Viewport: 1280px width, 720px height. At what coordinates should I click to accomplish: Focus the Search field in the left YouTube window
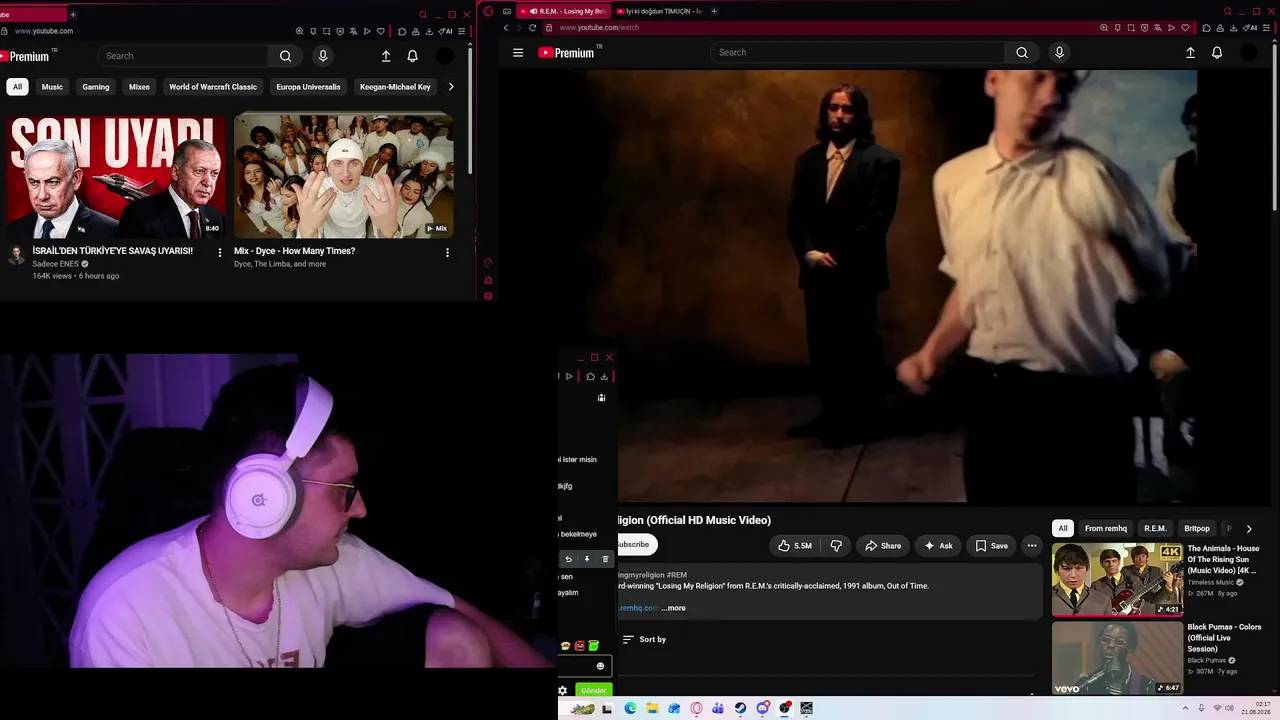(x=184, y=56)
